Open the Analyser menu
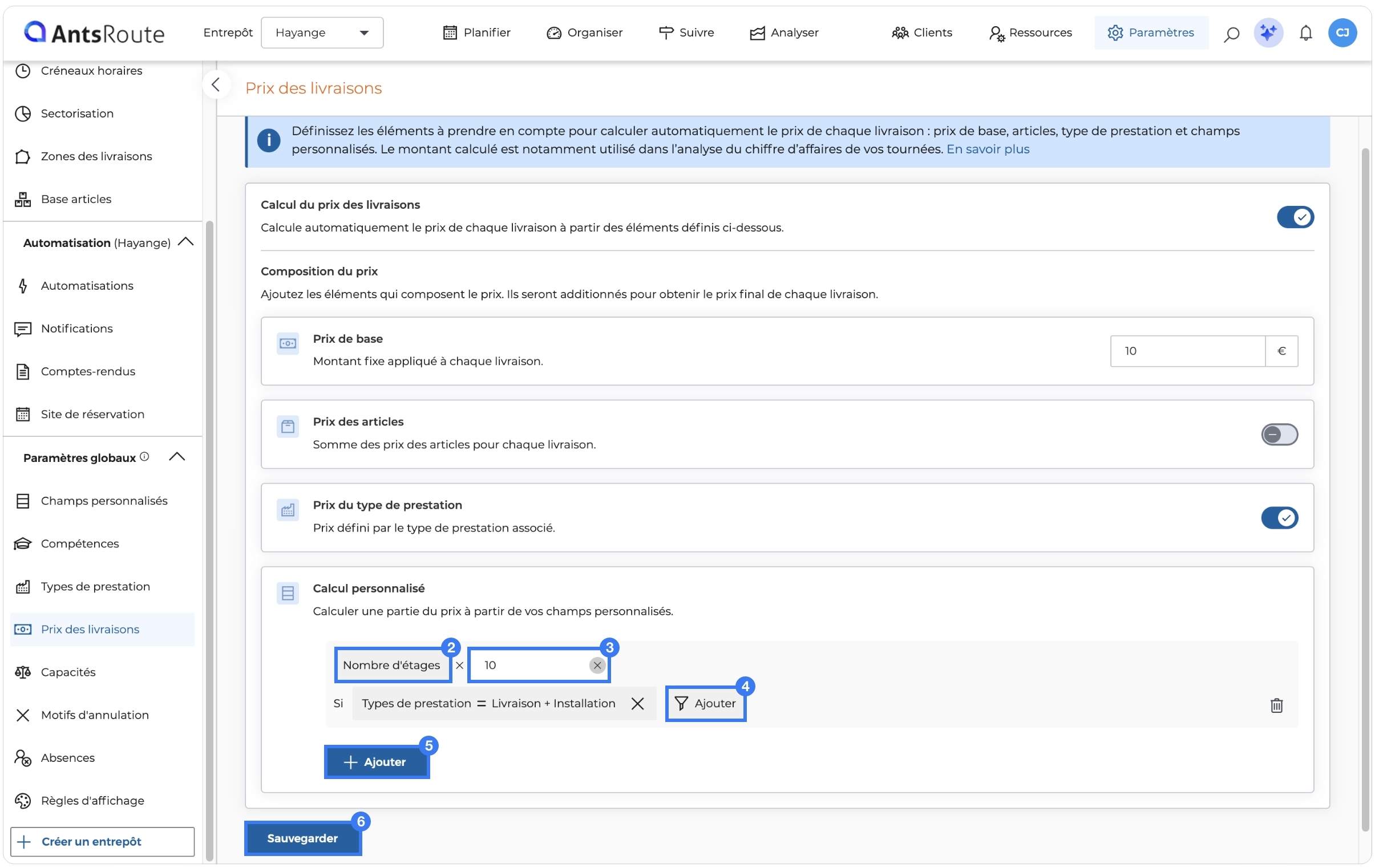This screenshot has width=1375, height=868. pyautogui.click(x=784, y=33)
